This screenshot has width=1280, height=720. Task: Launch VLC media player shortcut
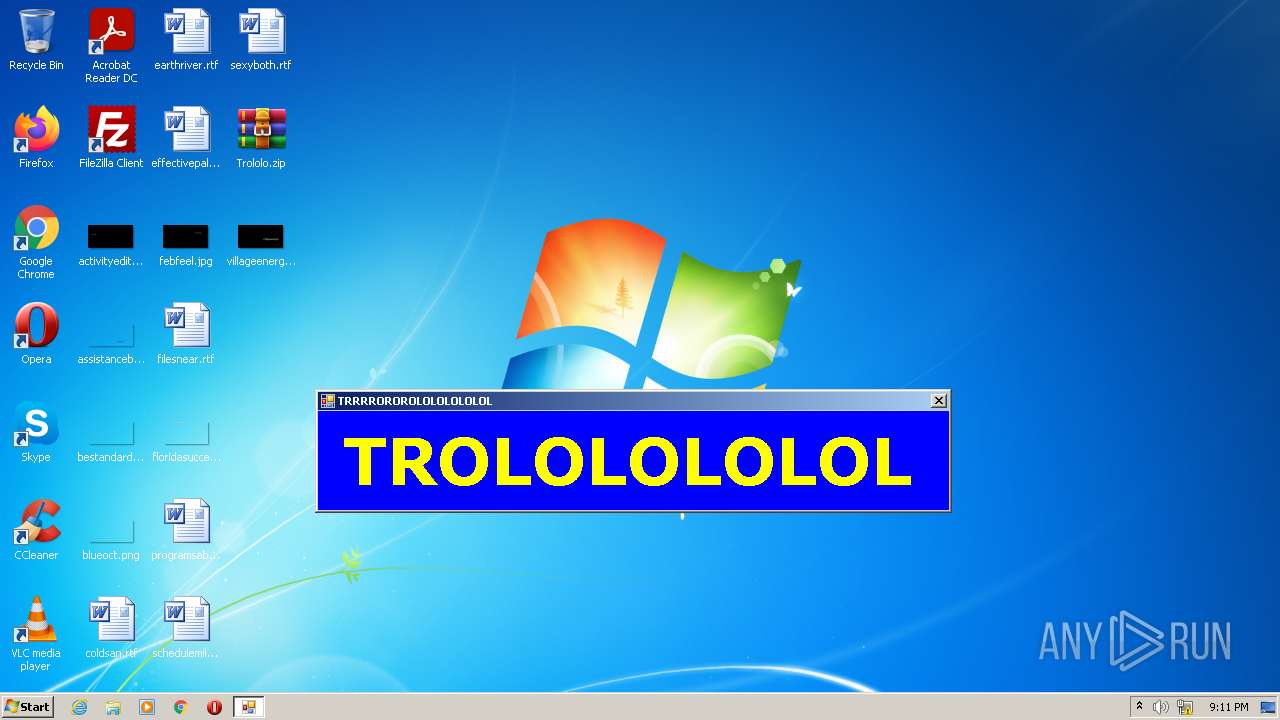(36, 634)
